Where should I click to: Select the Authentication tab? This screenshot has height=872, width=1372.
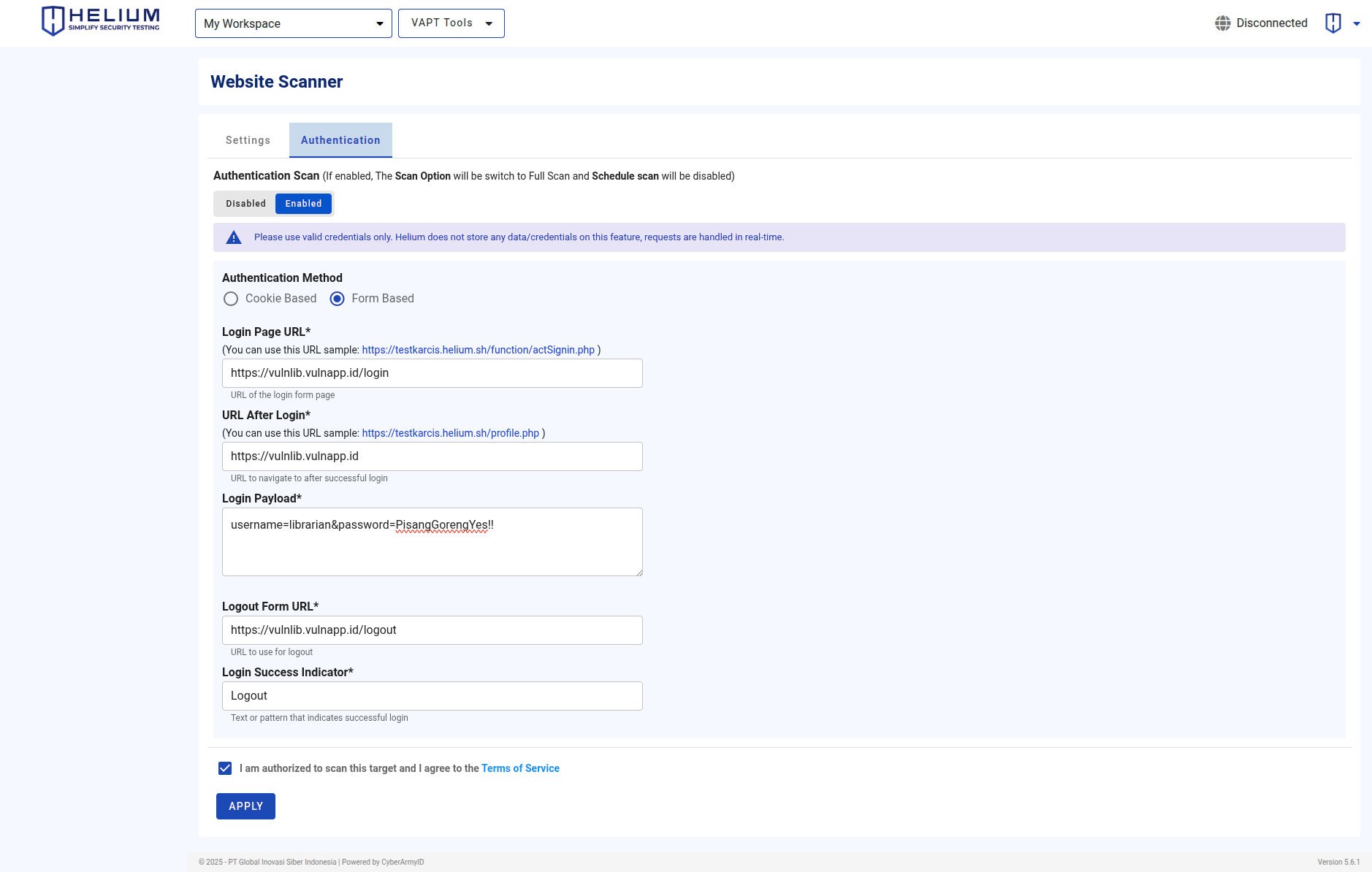click(x=340, y=140)
